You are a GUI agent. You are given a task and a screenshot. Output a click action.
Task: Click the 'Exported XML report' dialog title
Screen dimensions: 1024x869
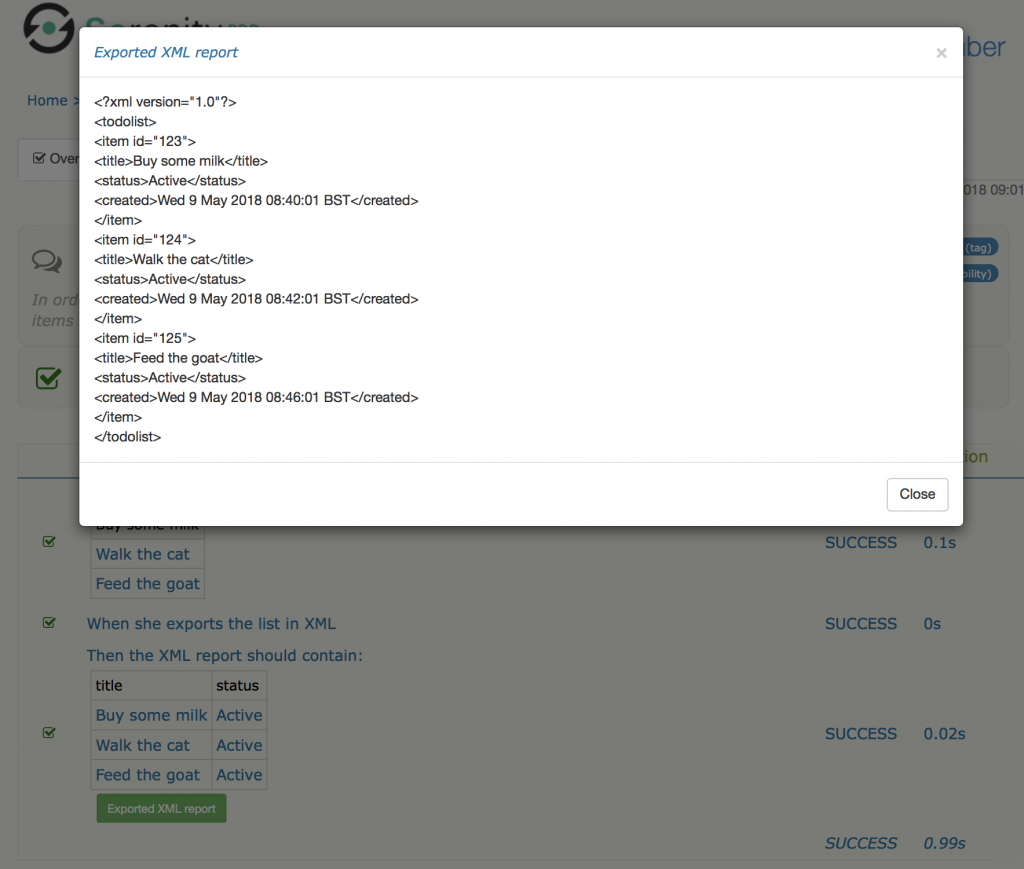166,52
